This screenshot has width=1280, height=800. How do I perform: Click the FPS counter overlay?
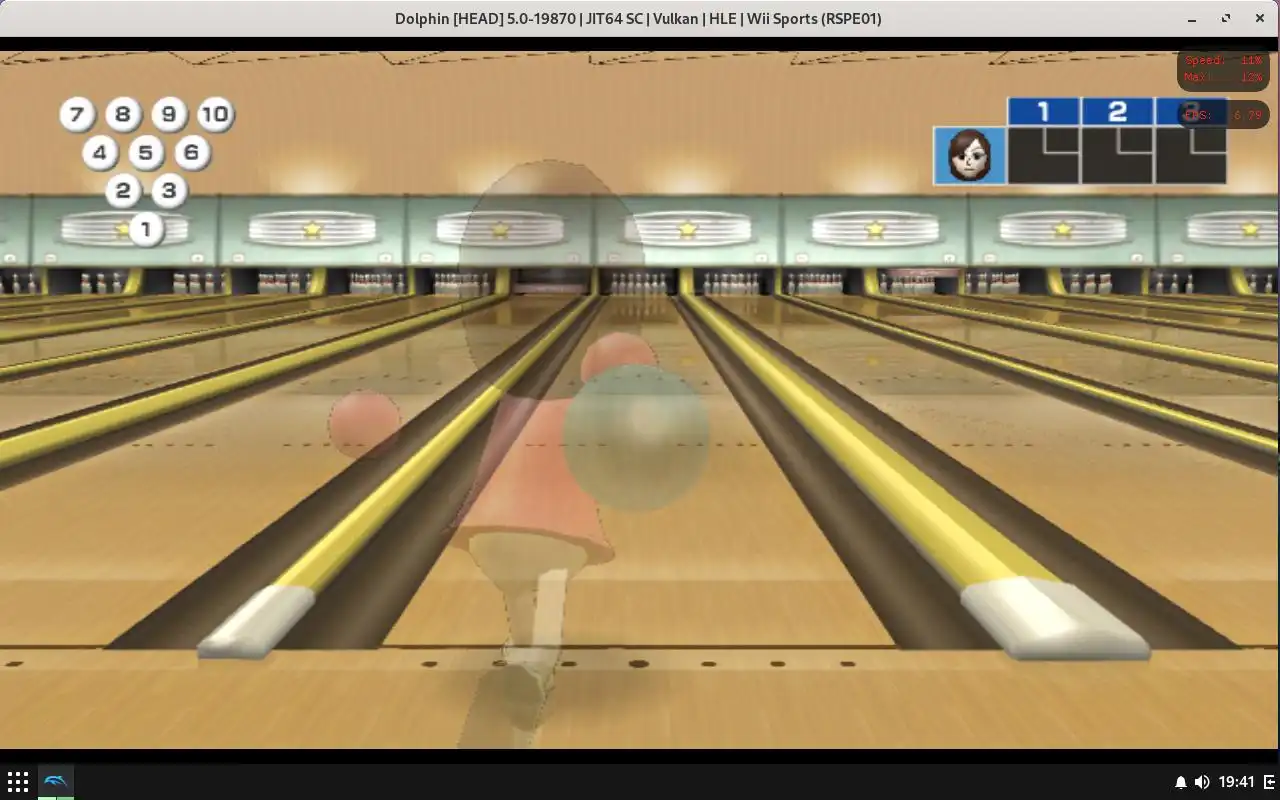[1223, 115]
